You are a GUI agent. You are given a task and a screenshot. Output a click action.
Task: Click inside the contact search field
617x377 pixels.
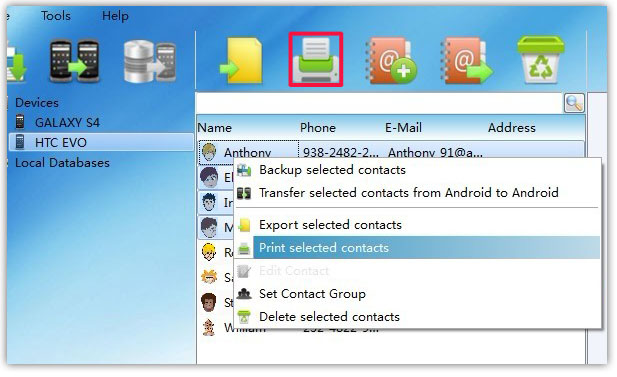pyautogui.click(x=379, y=103)
